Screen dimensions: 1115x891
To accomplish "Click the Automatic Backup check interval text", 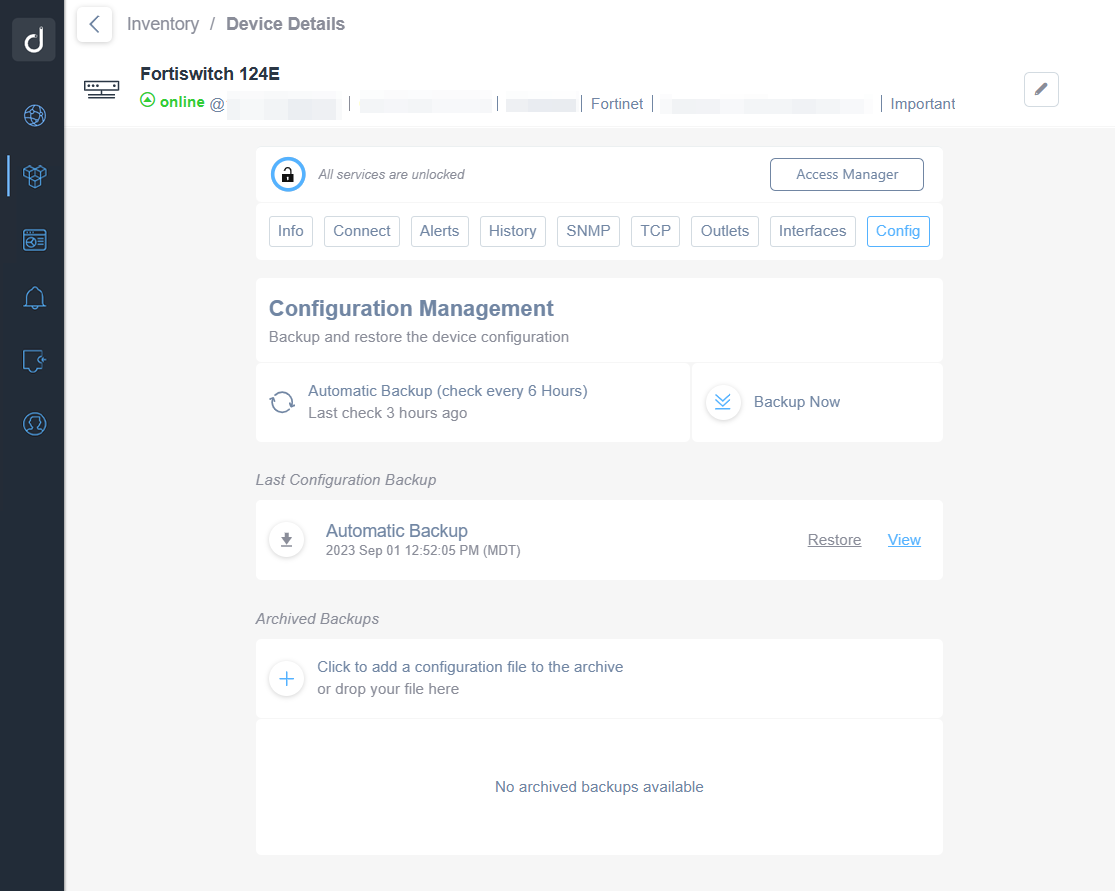I will coord(448,391).
